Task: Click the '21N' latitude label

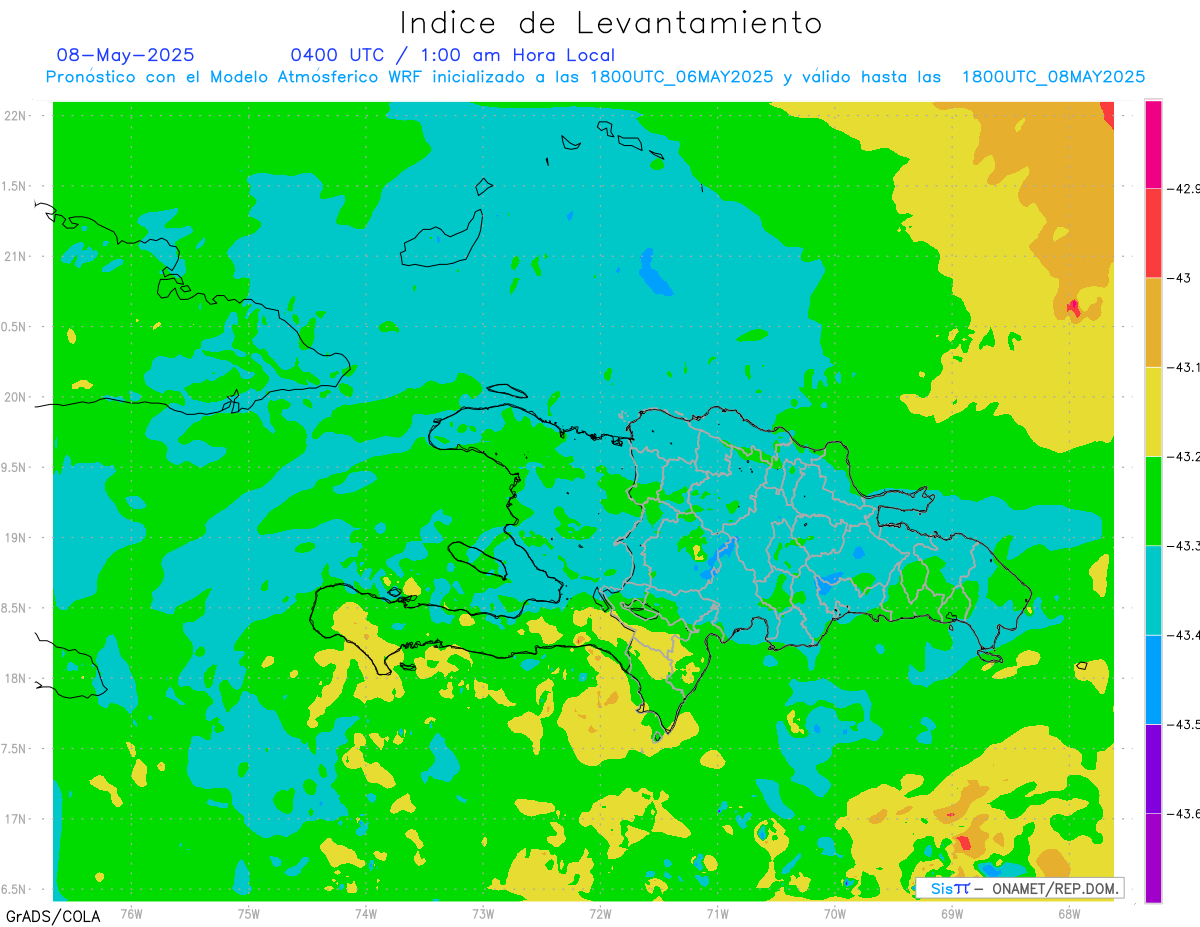Action: [14, 256]
